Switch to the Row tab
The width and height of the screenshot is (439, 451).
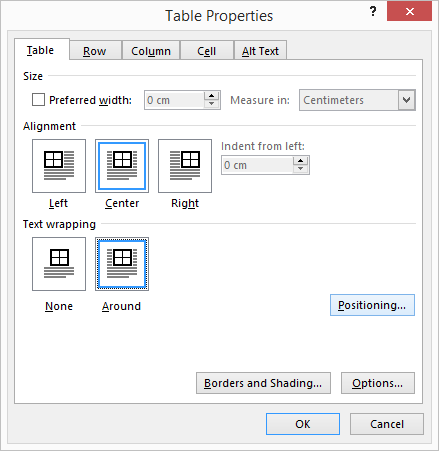click(95, 51)
